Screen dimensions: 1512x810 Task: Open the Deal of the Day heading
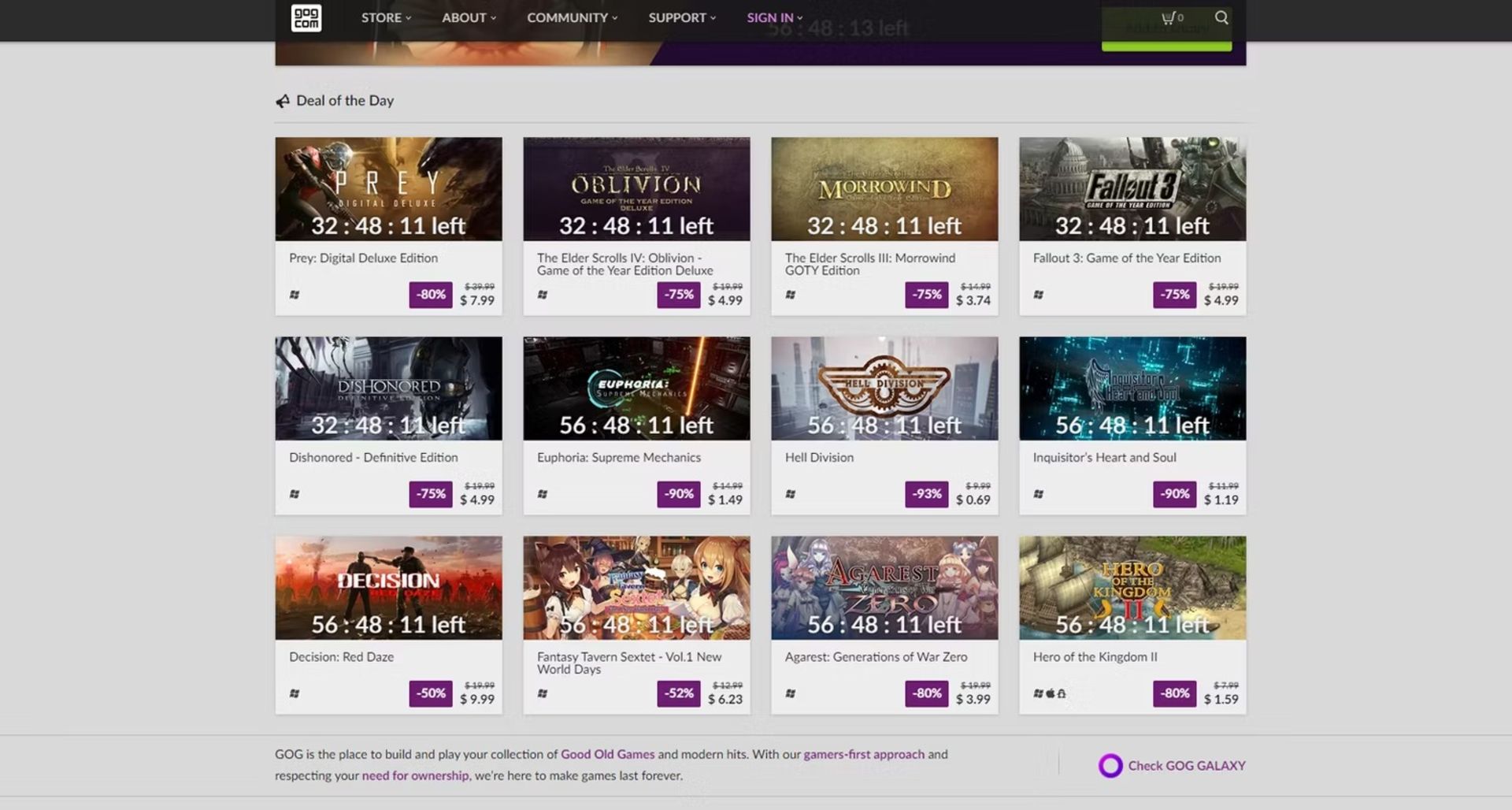click(x=345, y=101)
